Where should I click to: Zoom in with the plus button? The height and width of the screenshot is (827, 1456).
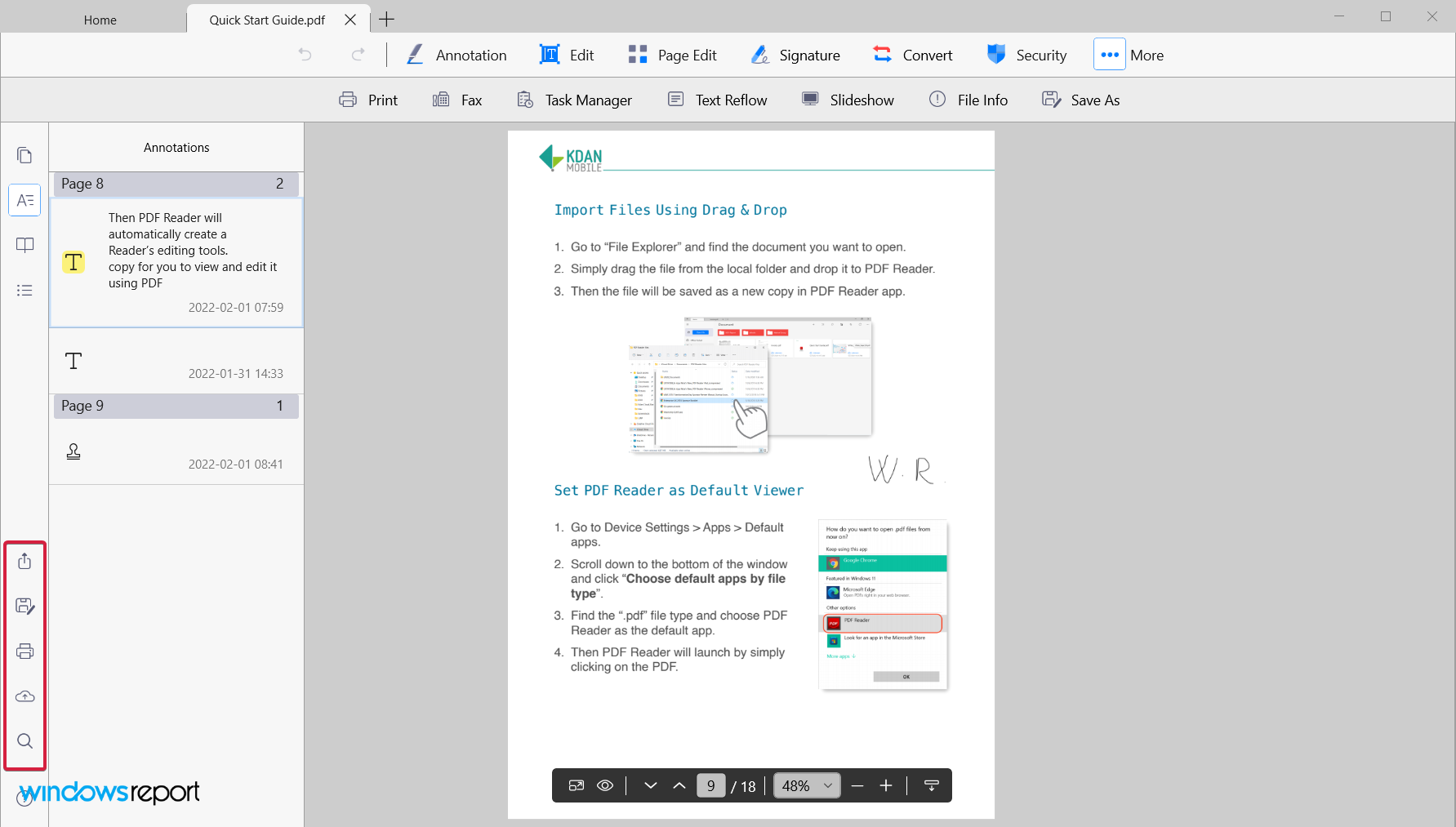tap(886, 785)
